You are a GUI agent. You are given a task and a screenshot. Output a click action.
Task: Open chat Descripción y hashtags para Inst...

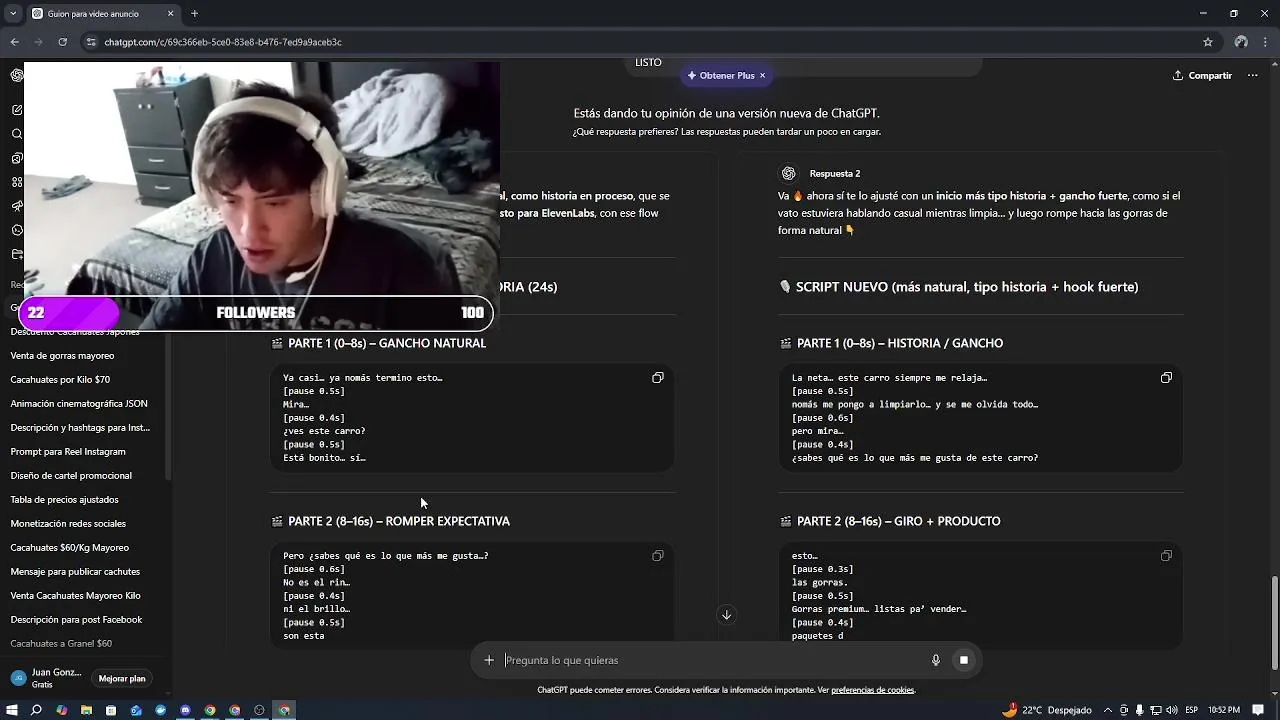[80, 427]
